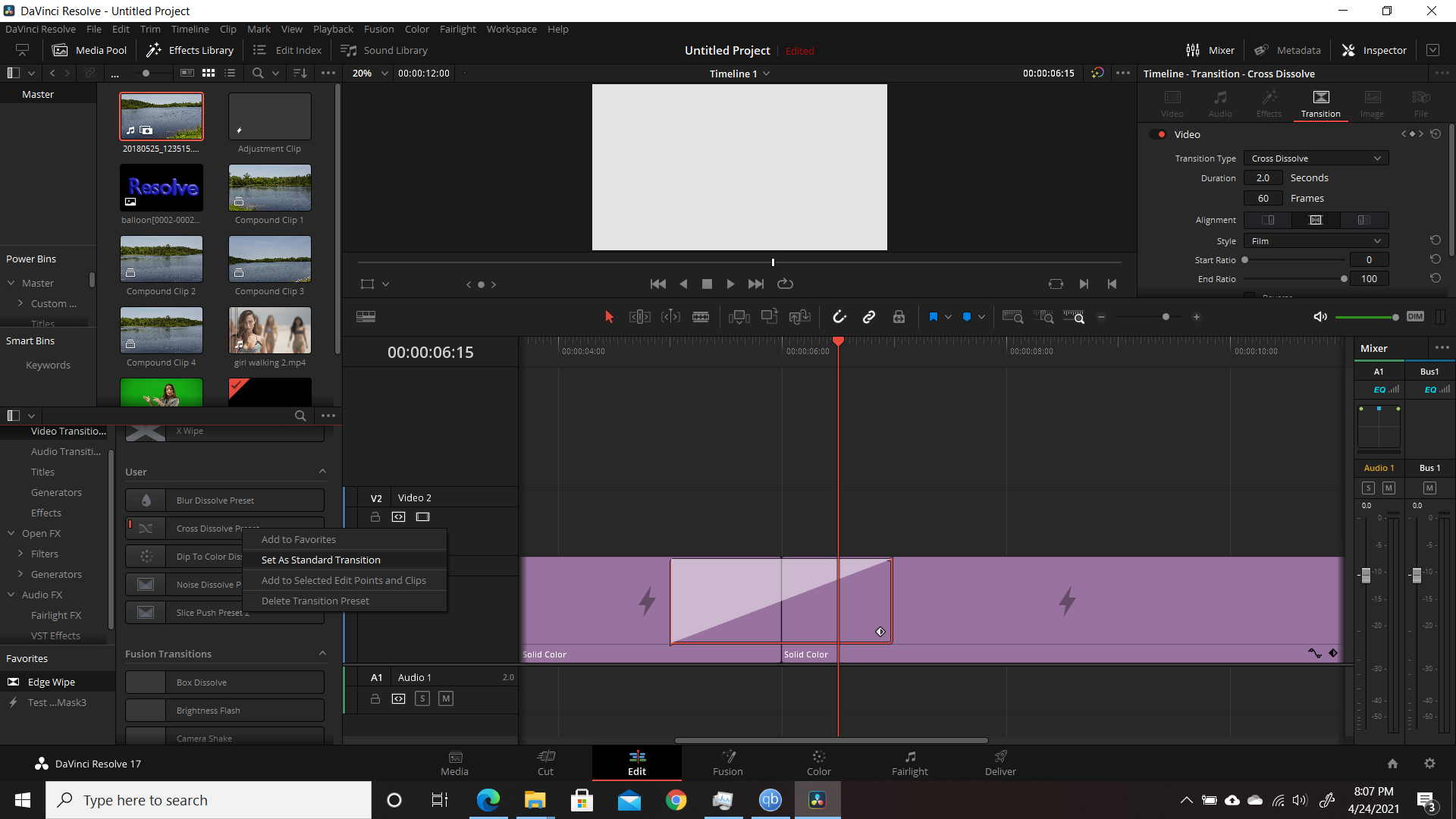Click the blue Marker icon
1456x819 pixels.
pyautogui.click(x=967, y=317)
